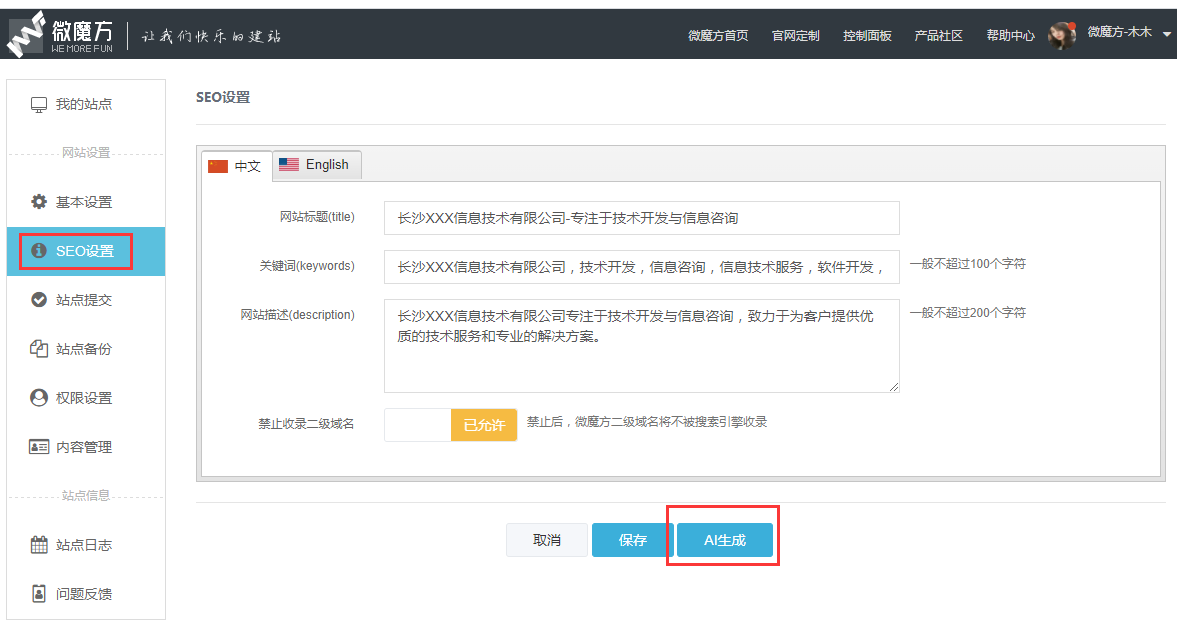The width and height of the screenshot is (1177, 630).
Task: Open the 控制面板 link
Action: [867, 35]
